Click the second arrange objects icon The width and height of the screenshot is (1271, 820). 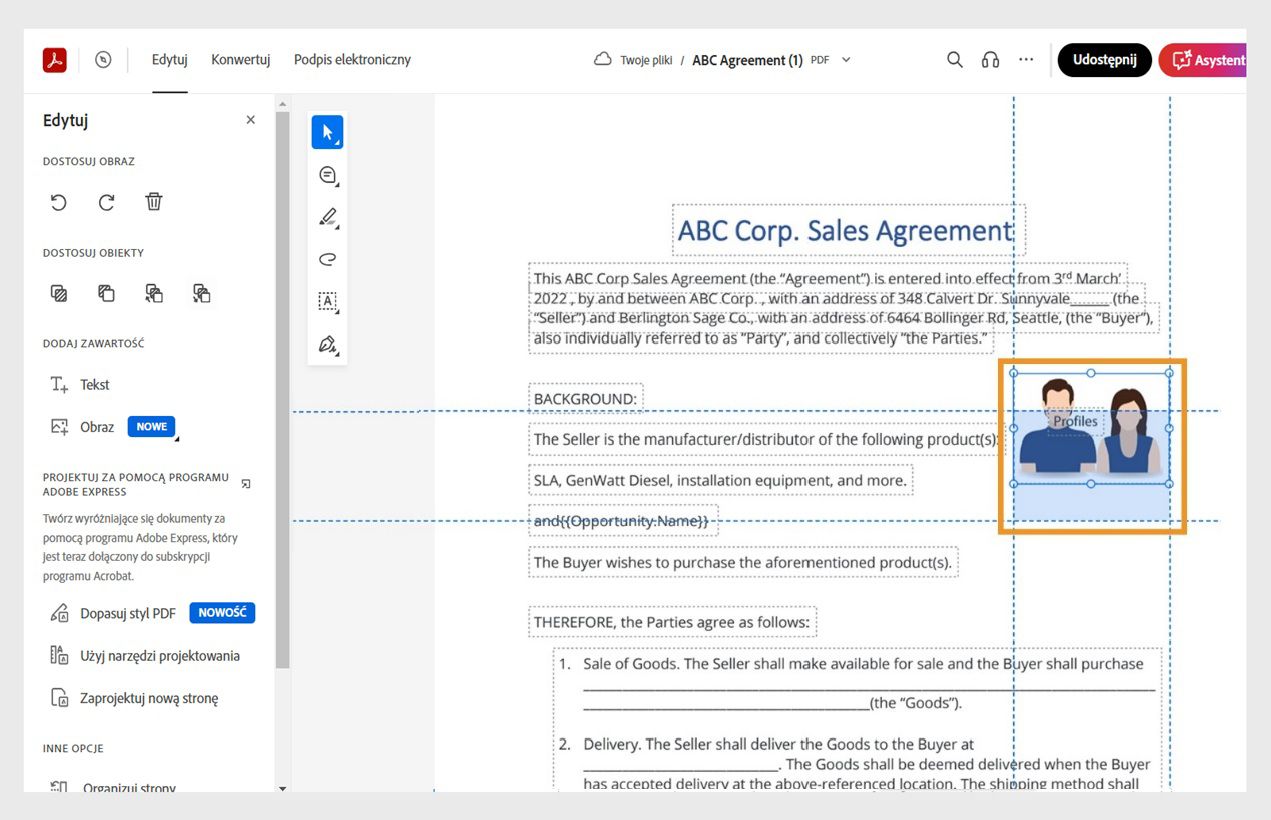[x=106, y=293]
